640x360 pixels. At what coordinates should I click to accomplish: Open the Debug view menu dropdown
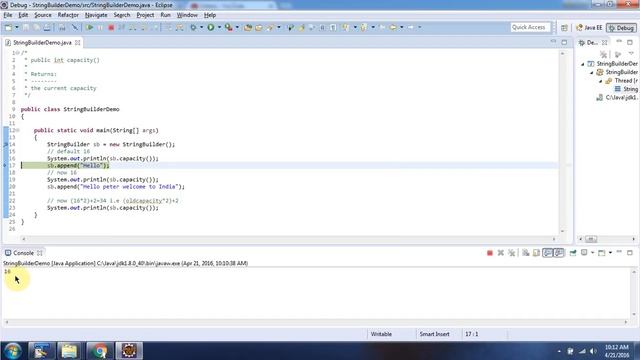631,54
